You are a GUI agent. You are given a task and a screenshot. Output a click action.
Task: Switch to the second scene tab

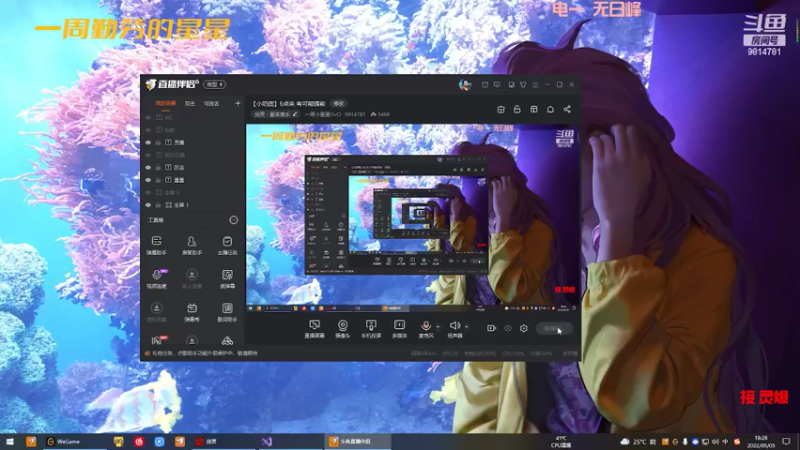coord(190,104)
